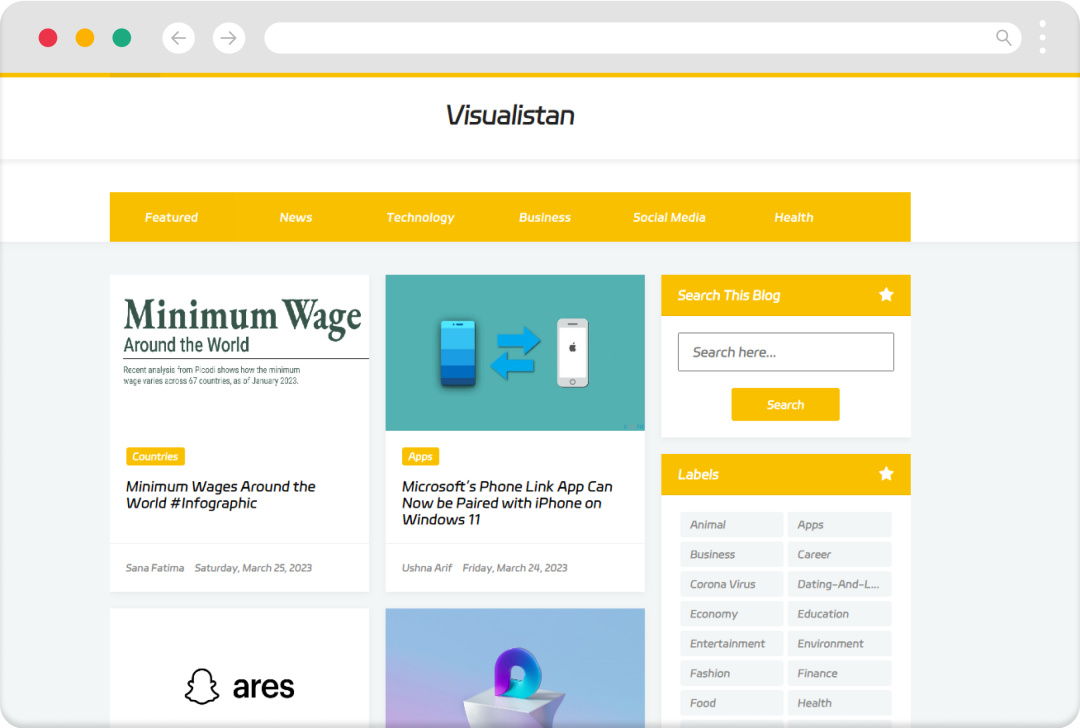Click the star icon in Search This Blog header
Screen dimensions: 1080x728
pyautogui.click(x=886, y=295)
